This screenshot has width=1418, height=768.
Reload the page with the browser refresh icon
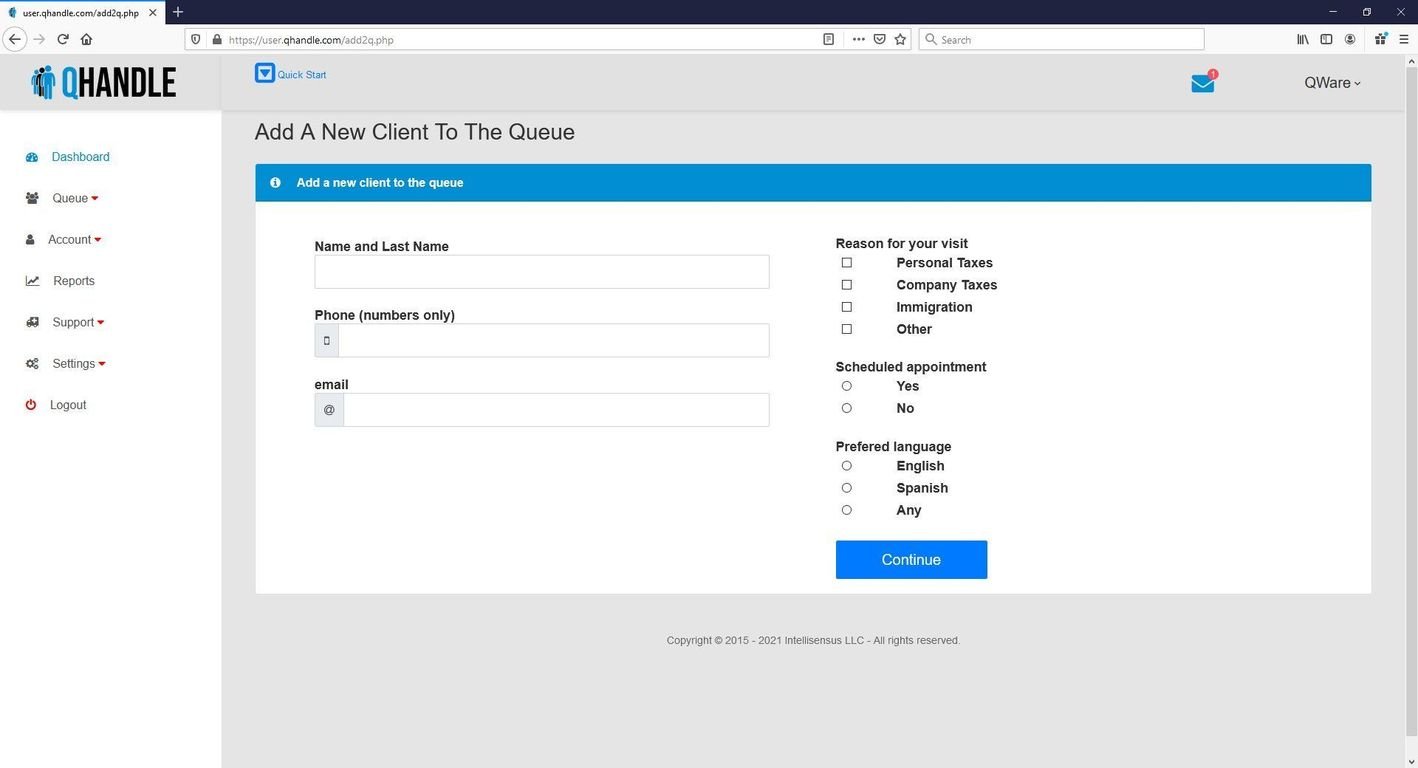point(62,39)
